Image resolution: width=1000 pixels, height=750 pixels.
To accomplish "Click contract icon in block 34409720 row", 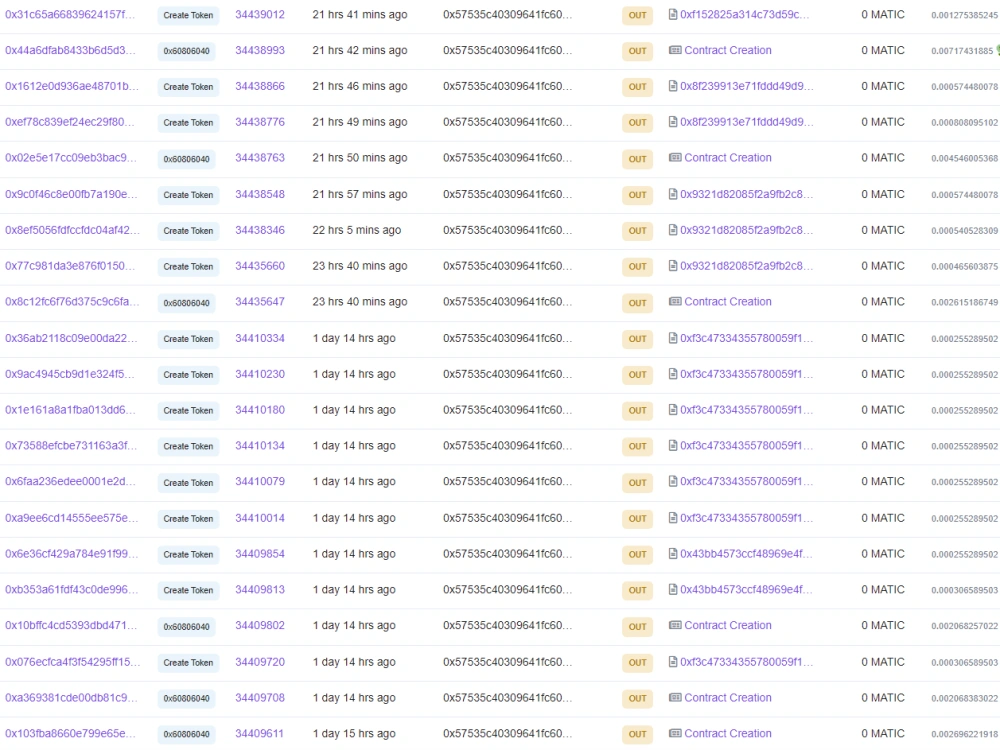I will 673,662.
